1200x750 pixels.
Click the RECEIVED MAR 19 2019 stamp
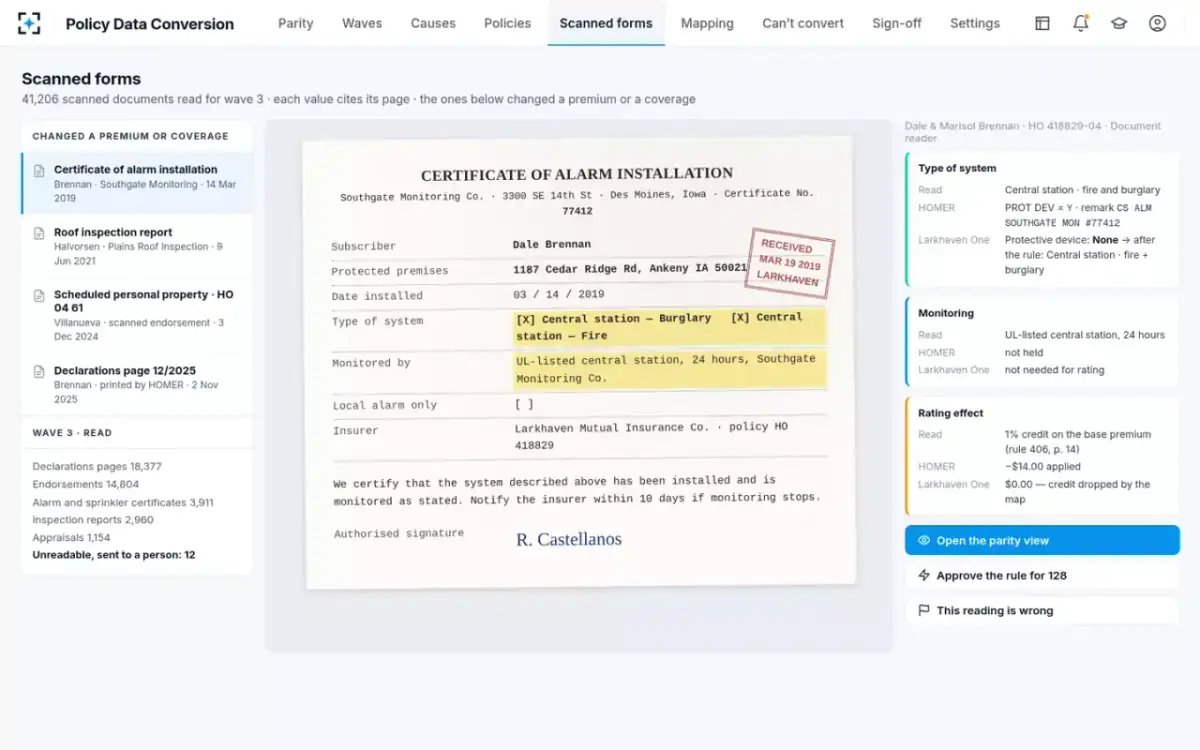(789, 263)
